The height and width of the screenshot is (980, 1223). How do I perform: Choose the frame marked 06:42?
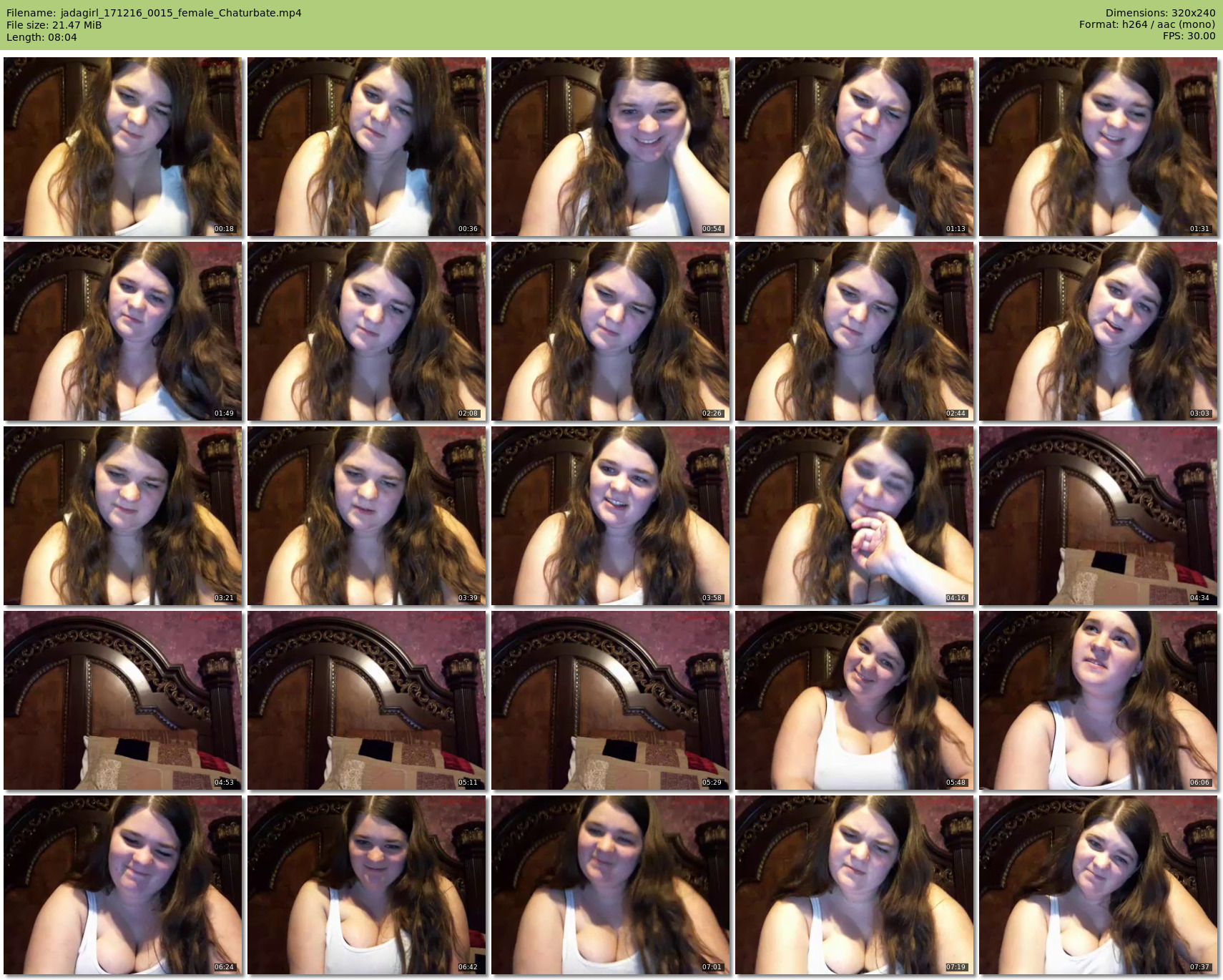pyautogui.click(x=367, y=885)
